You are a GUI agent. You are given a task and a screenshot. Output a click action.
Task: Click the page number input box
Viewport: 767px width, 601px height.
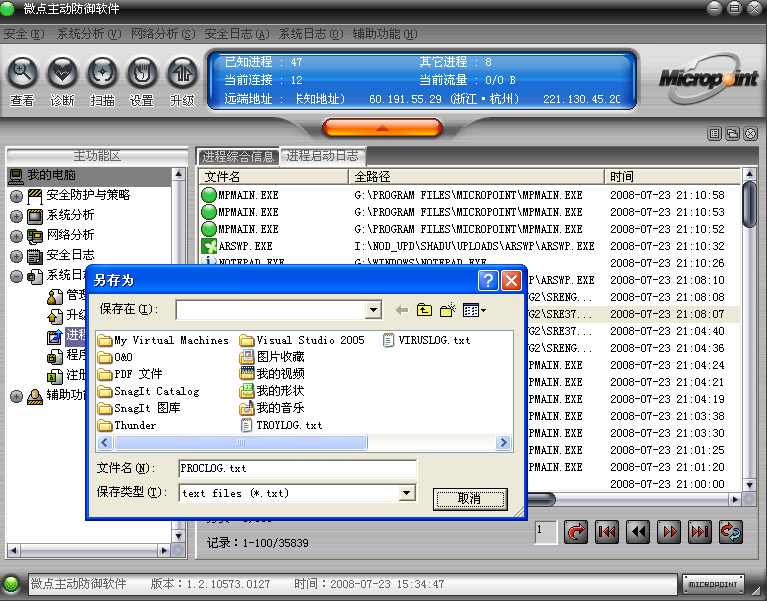point(546,532)
